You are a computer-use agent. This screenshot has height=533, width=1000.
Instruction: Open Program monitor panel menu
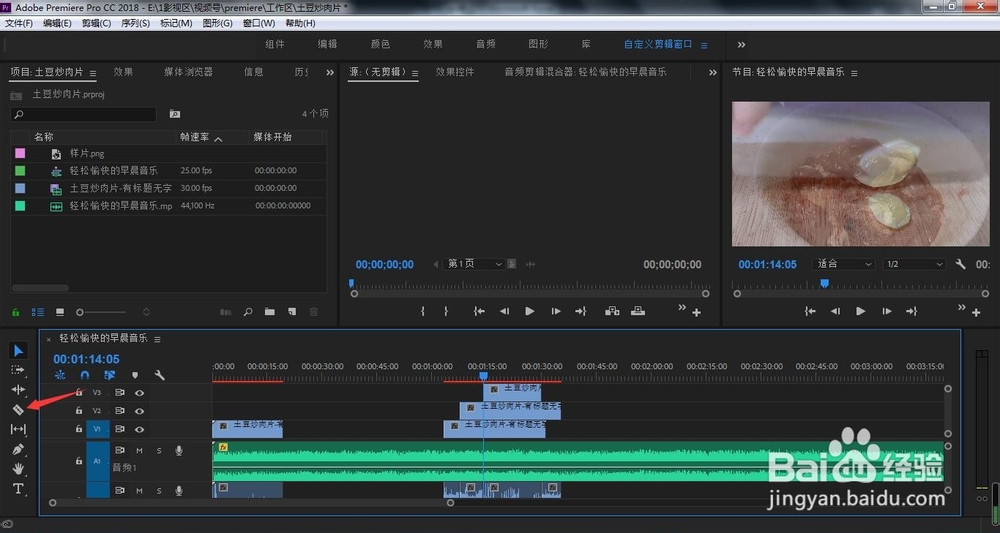pos(855,73)
